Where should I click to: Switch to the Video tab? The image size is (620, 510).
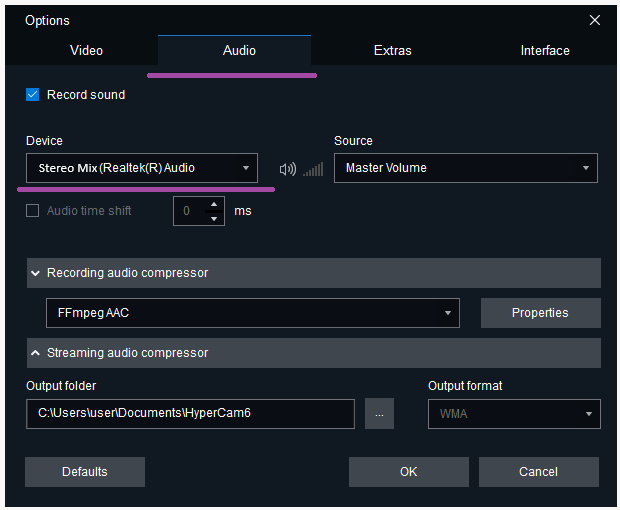[86, 50]
